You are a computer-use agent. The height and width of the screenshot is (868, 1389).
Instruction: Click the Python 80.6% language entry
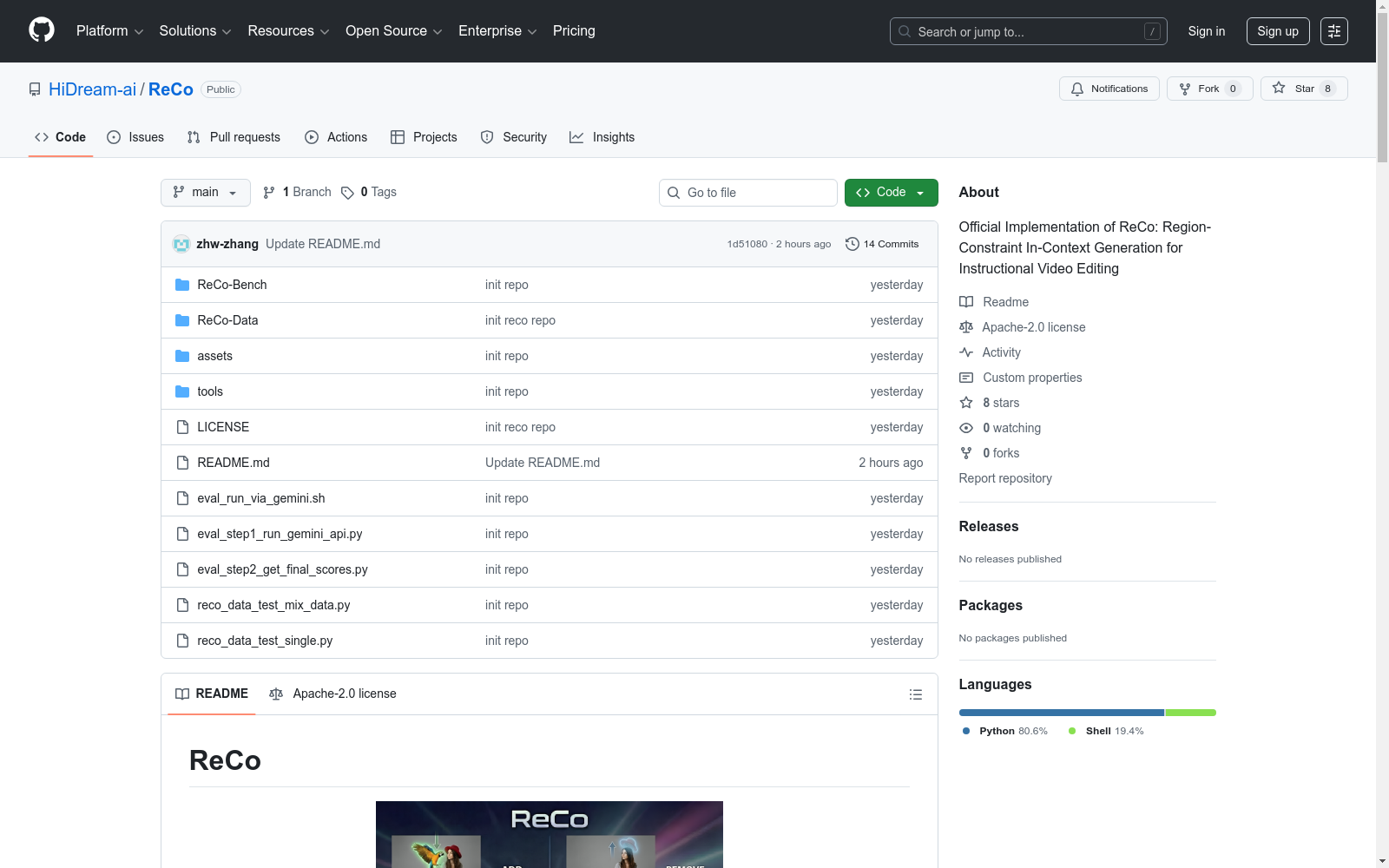[1005, 731]
